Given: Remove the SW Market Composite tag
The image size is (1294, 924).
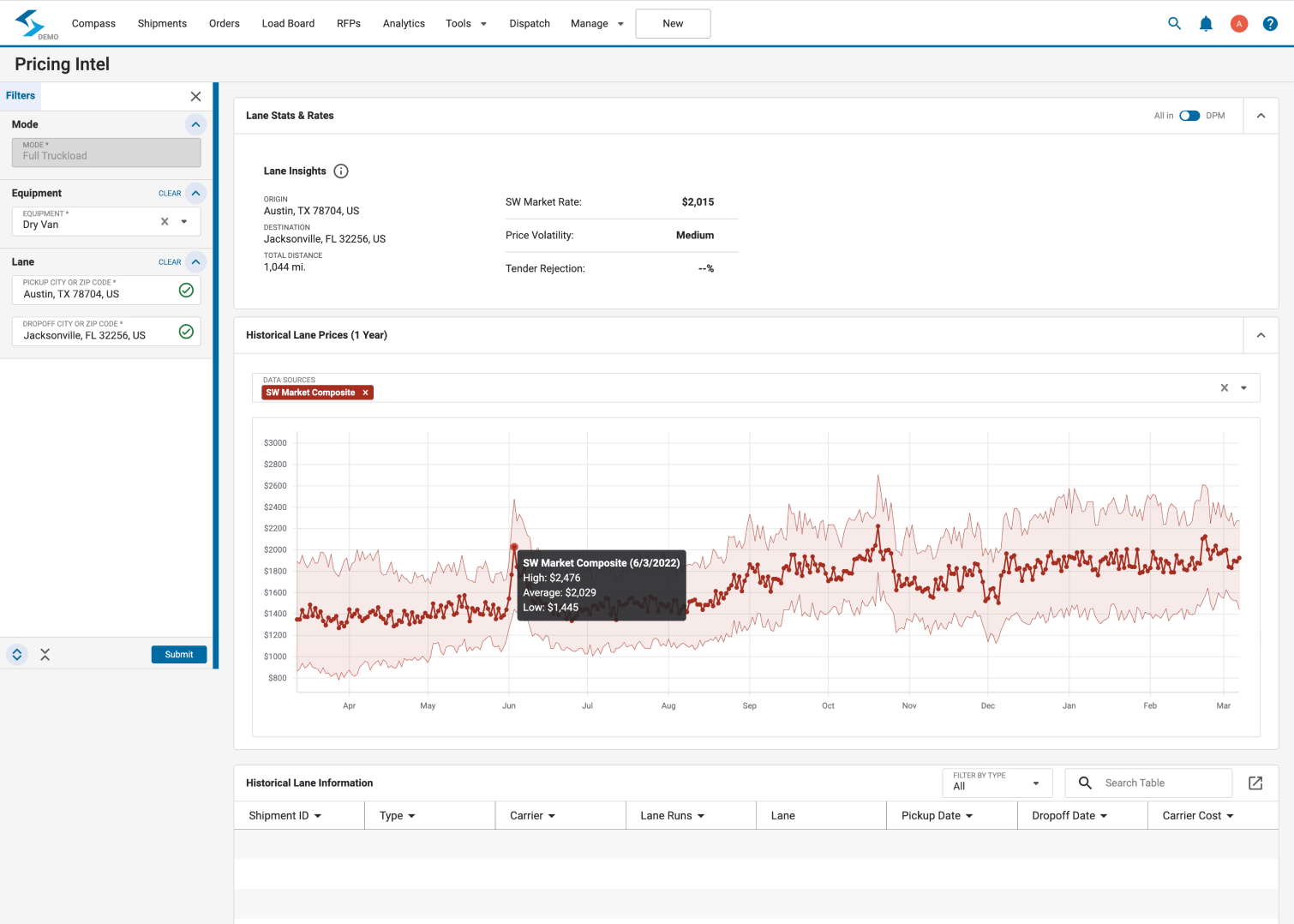Looking at the screenshot, I should tap(365, 393).
